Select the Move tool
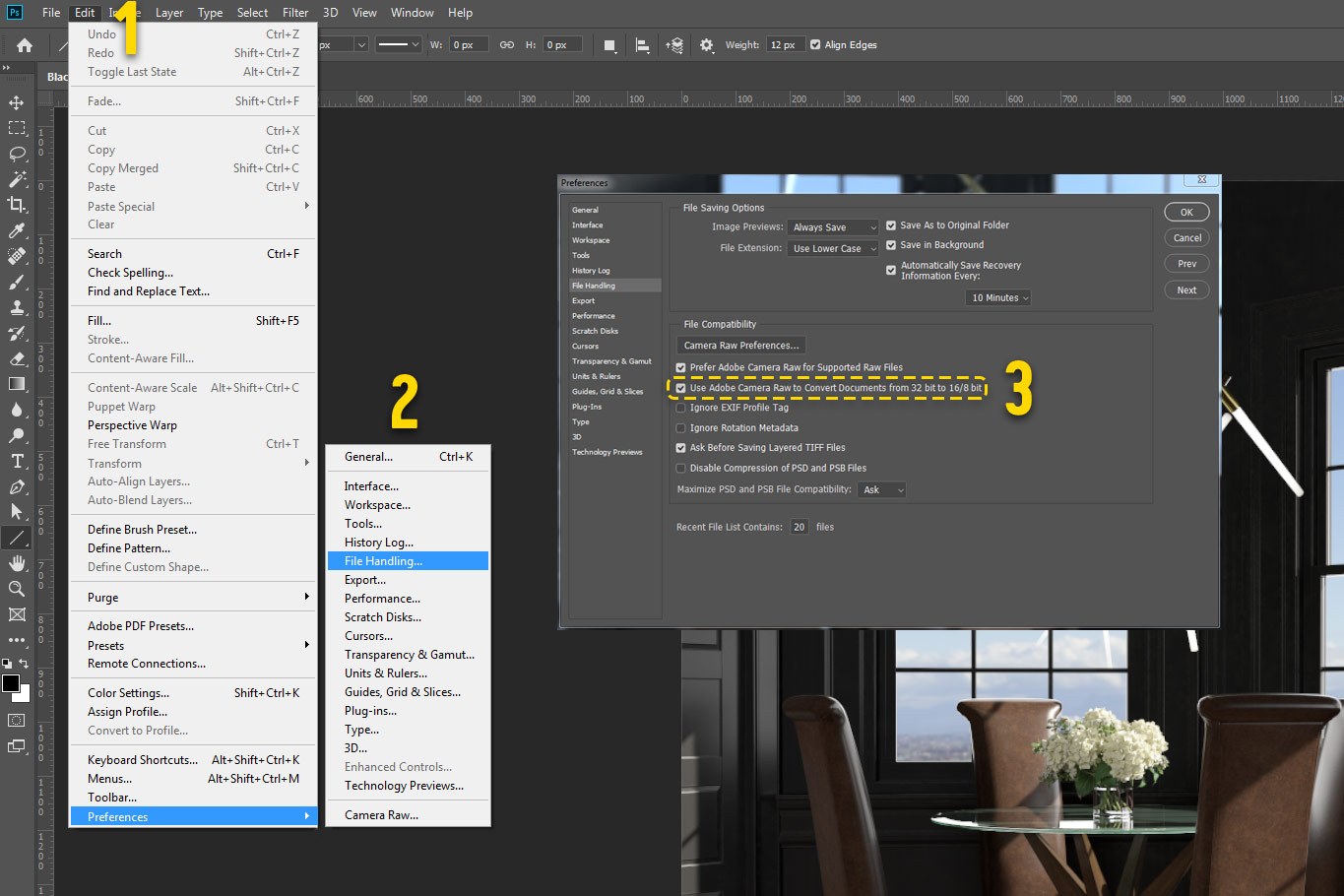This screenshot has height=896, width=1344. [18, 102]
